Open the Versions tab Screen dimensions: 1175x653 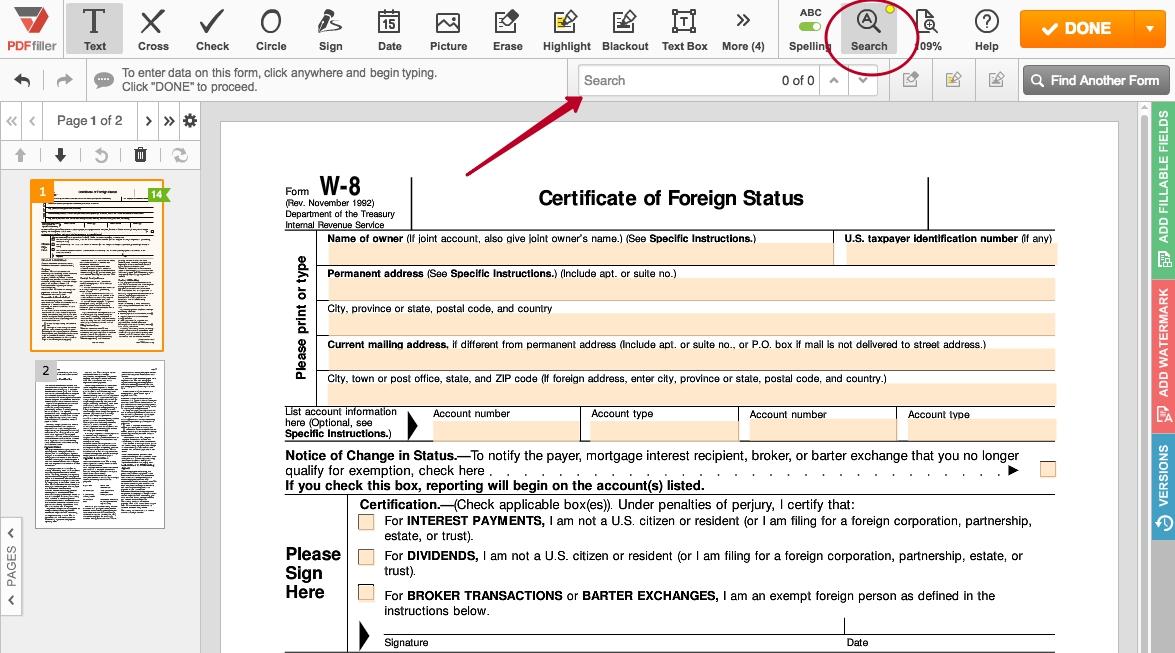[1163, 487]
